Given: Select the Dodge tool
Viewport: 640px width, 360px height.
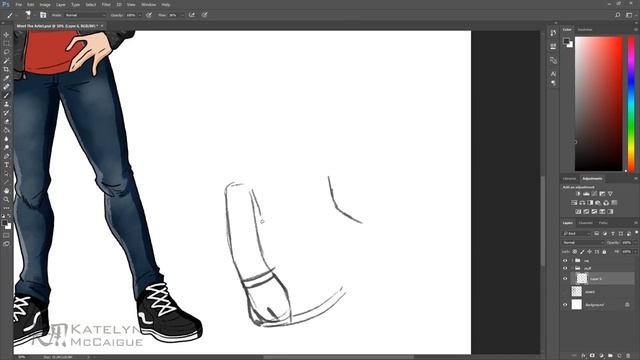Looking at the screenshot, I should click(x=6, y=147).
